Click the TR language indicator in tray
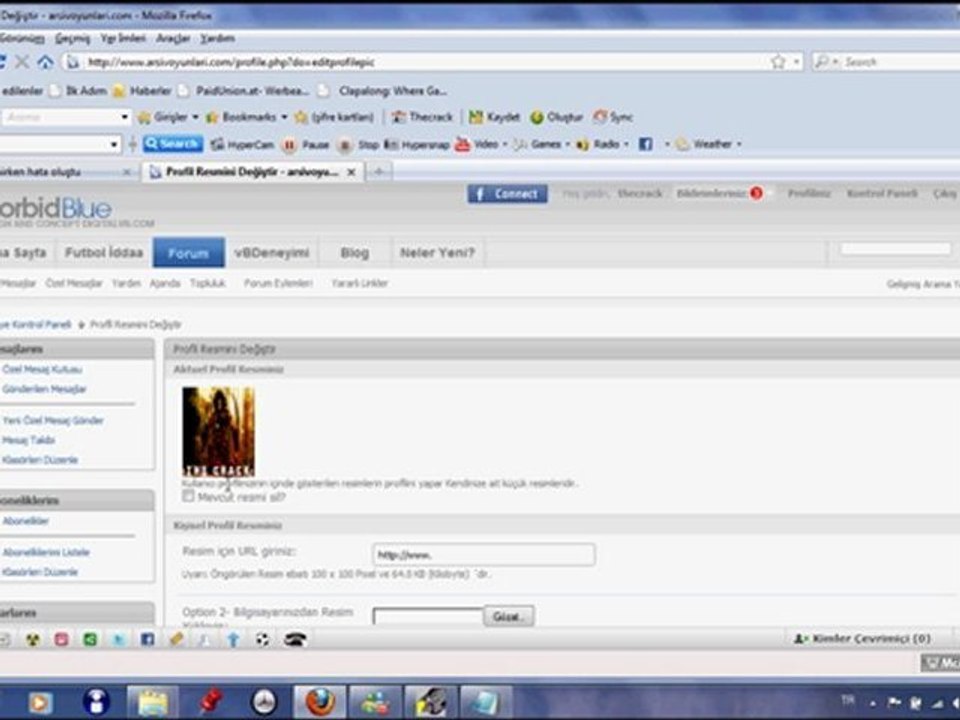Image resolution: width=960 pixels, height=720 pixels. point(848,699)
